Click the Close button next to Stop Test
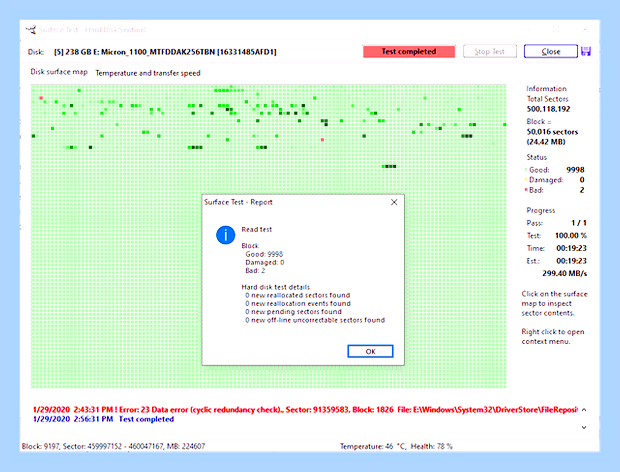This screenshot has width=620, height=472. tap(550, 51)
